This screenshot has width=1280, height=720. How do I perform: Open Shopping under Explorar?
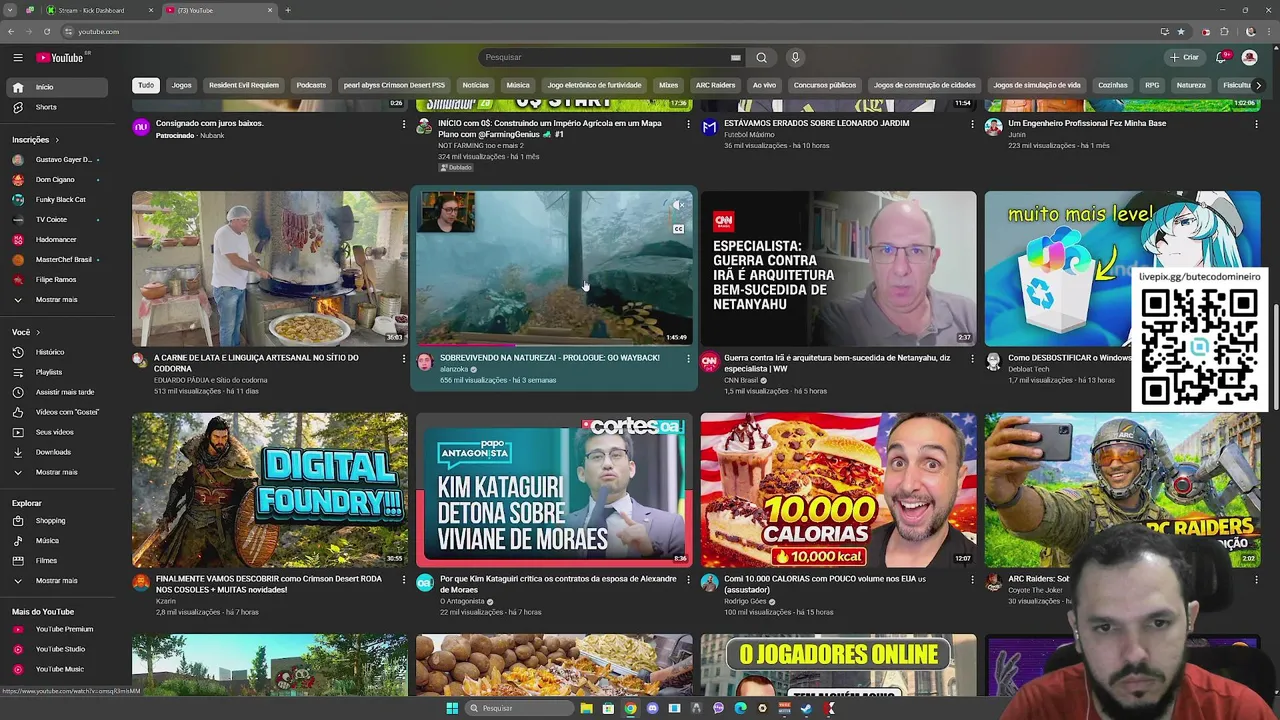coord(56,521)
